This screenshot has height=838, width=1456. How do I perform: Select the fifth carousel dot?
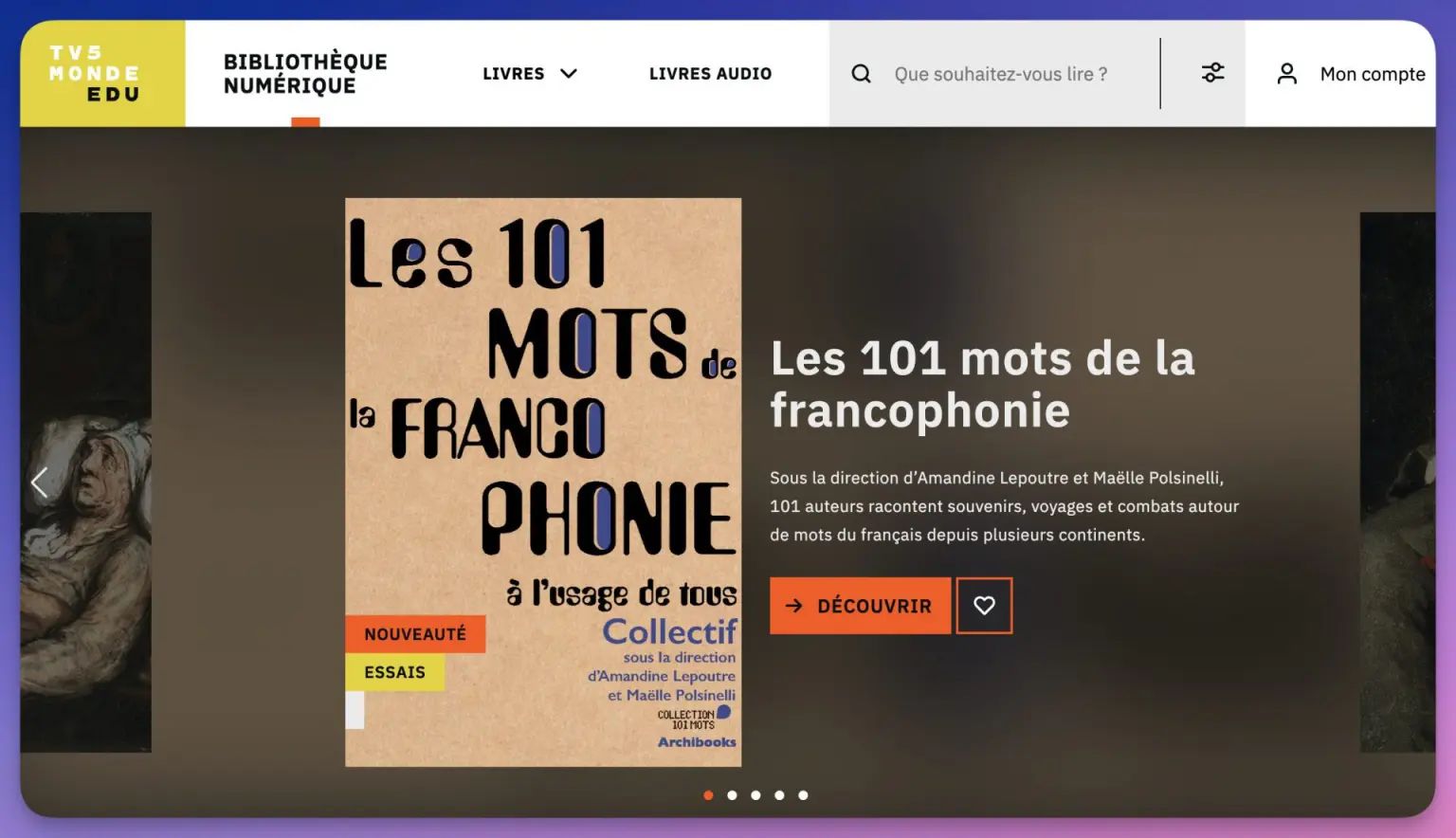803,795
